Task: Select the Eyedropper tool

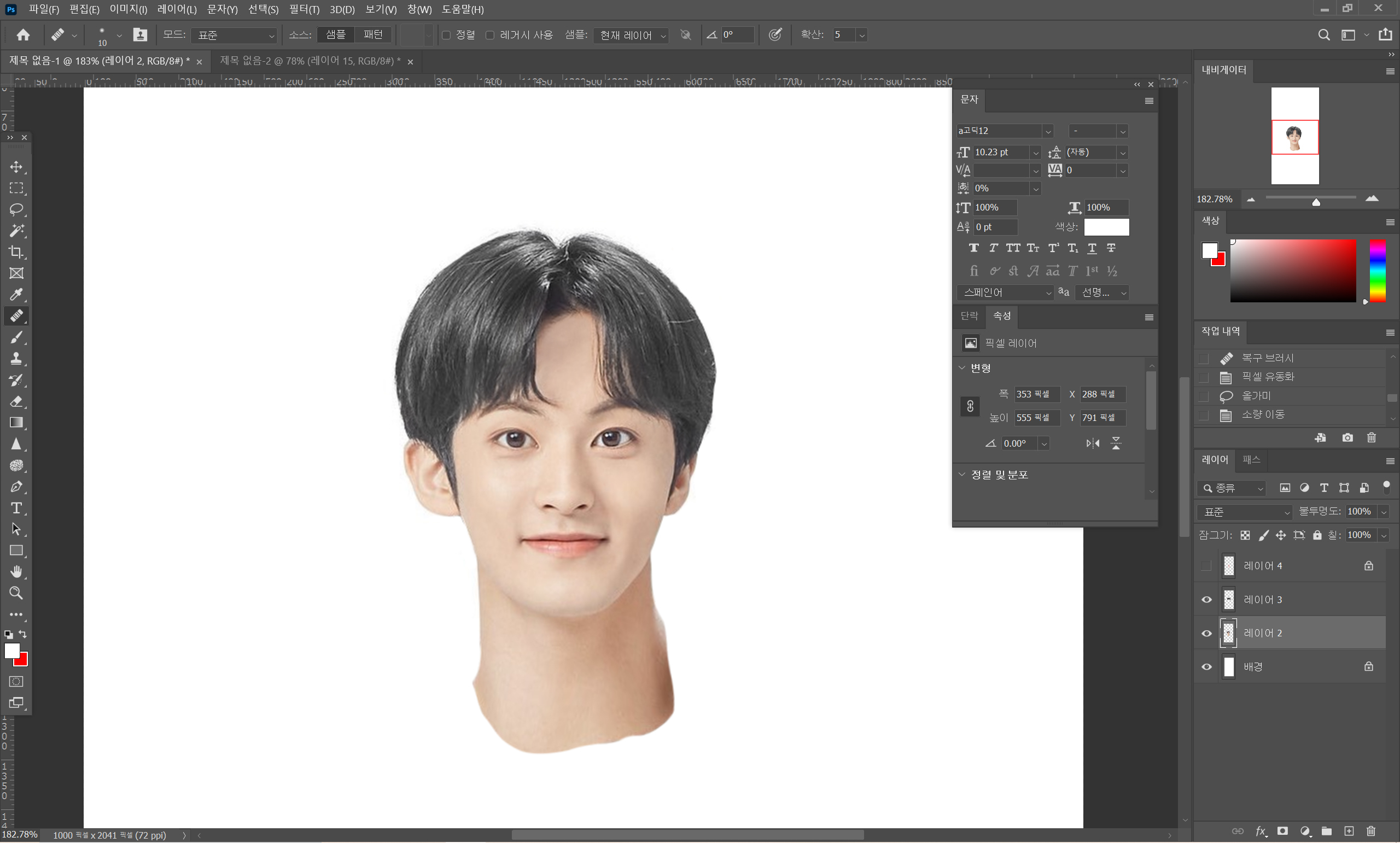Action: [16, 295]
